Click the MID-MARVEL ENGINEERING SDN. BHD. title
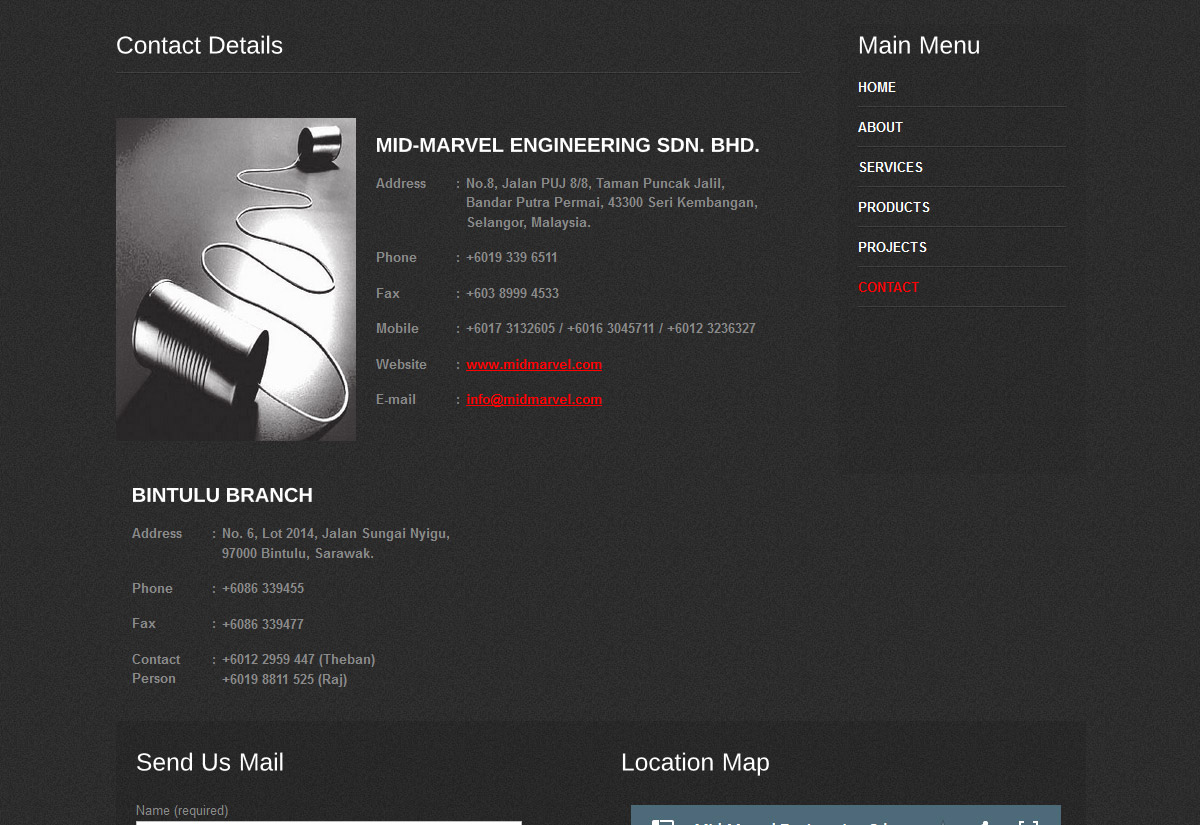This screenshot has height=825, width=1200. tap(567, 146)
